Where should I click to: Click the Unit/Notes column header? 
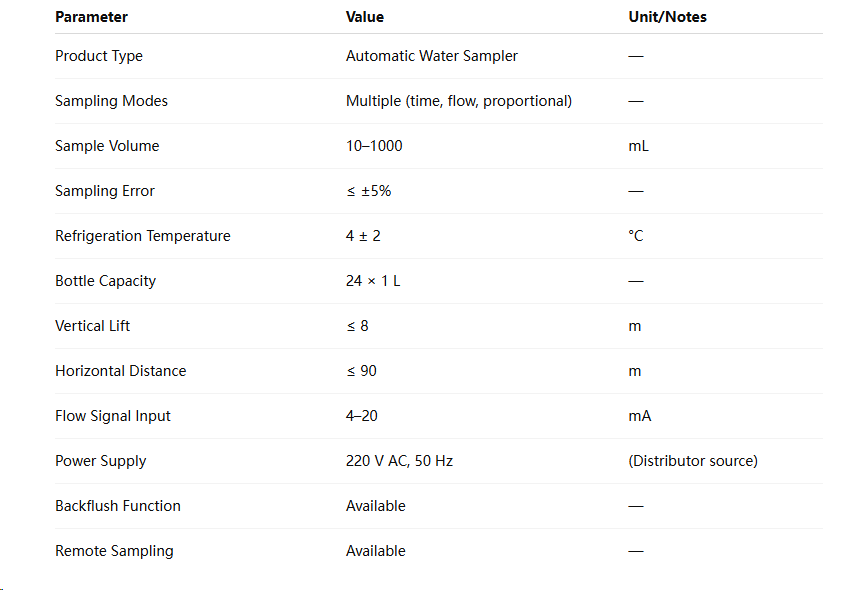pyautogui.click(x=667, y=17)
